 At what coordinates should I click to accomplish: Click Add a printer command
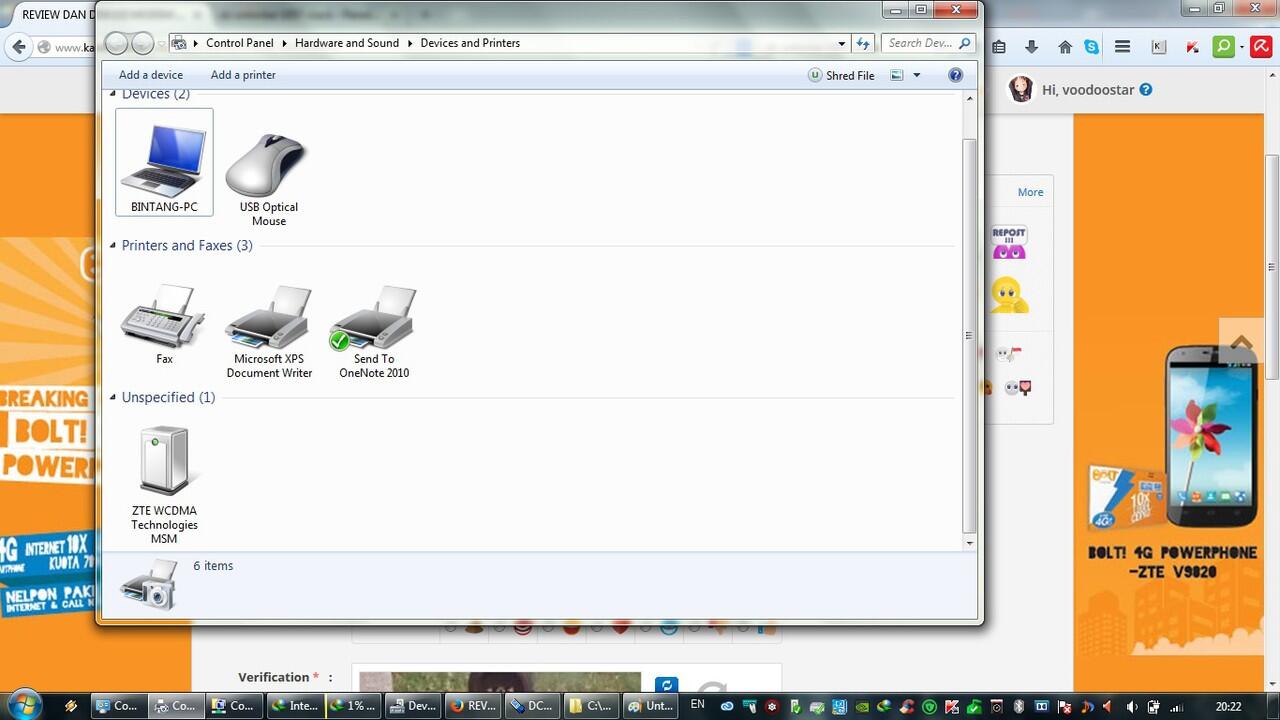[243, 75]
